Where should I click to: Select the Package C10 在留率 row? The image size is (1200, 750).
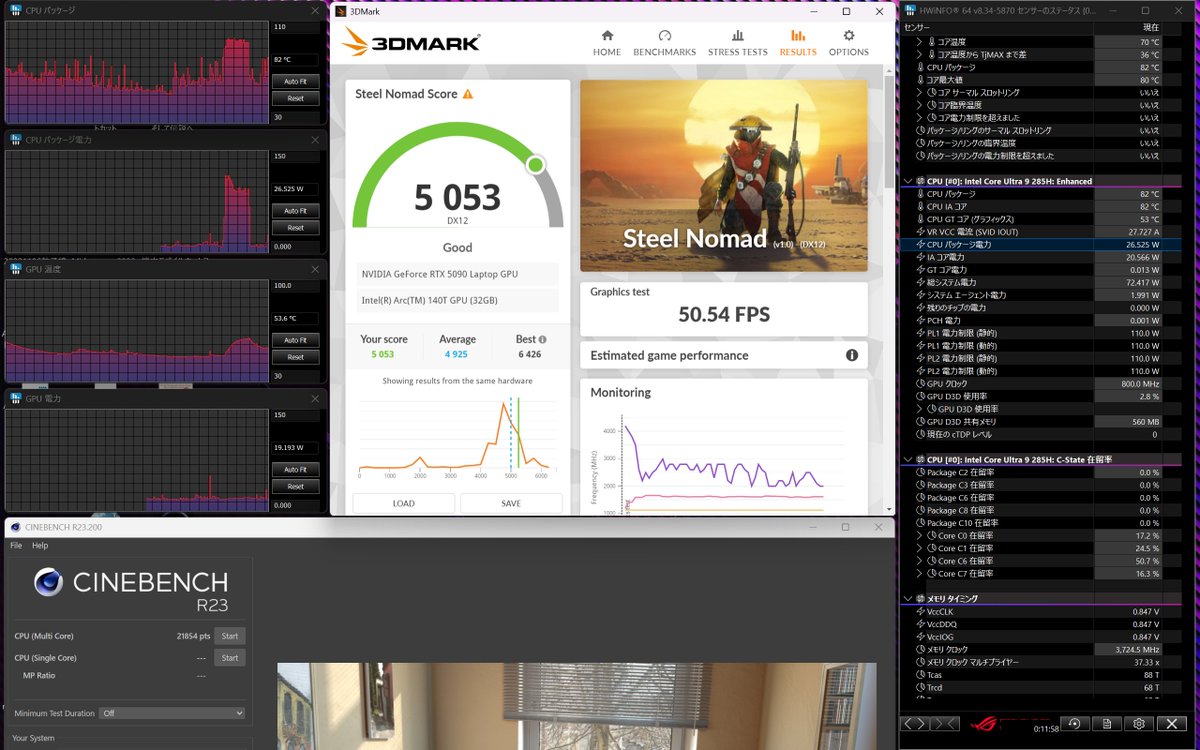1041,522
